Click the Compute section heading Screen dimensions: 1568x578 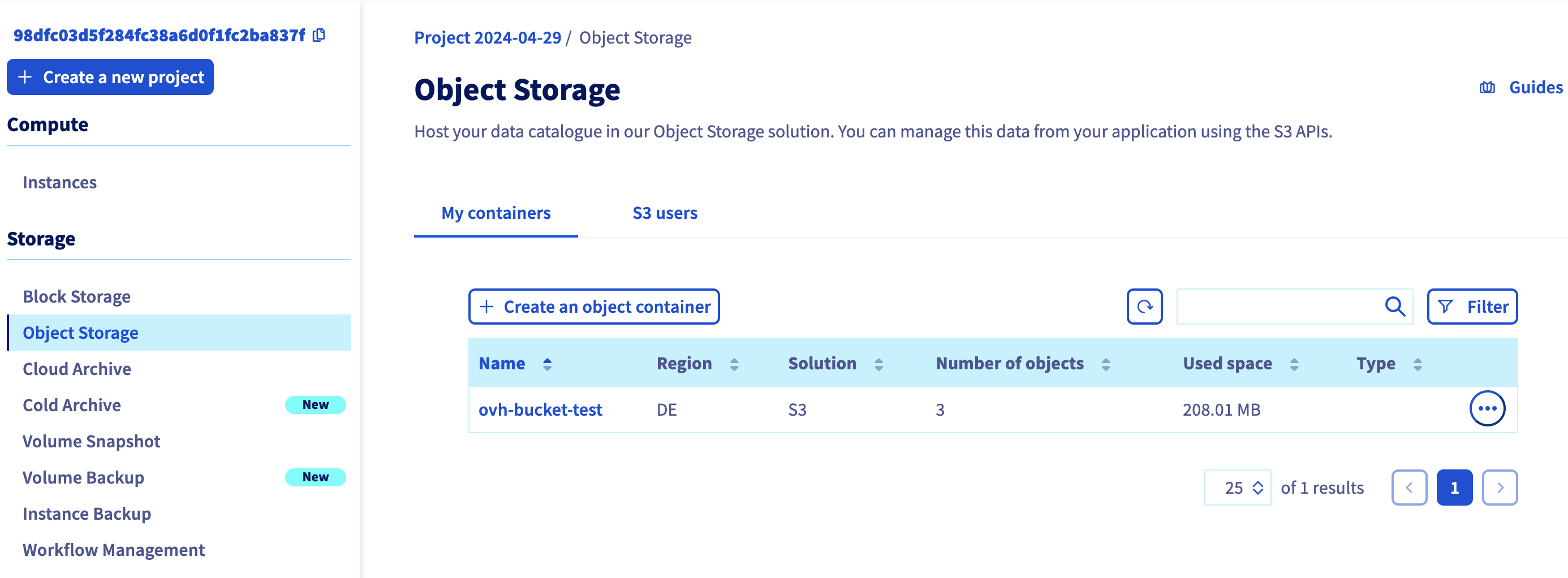pyautogui.click(x=48, y=125)
